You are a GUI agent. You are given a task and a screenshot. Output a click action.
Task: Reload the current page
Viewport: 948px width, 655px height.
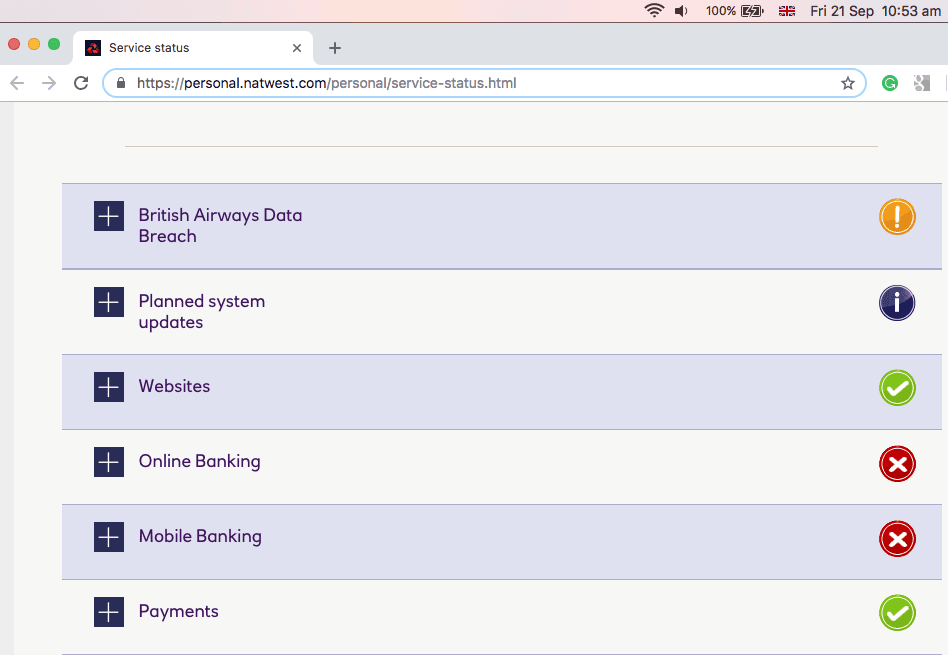(x=82, y=83)
